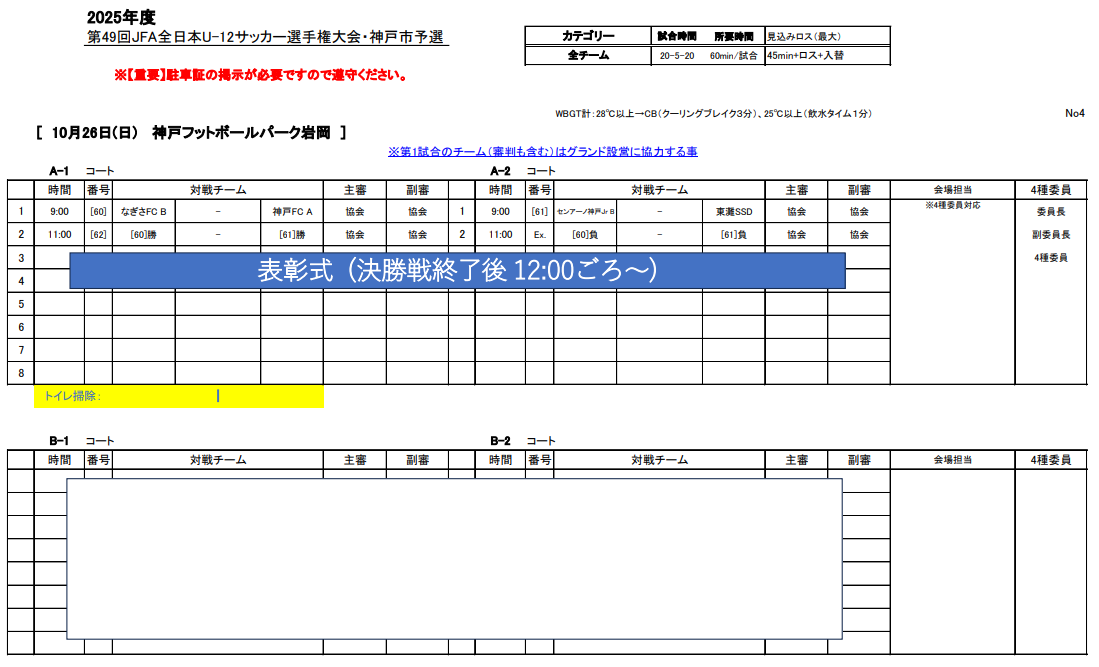
Task: Click the blue underlined ground setup notice link
Action: click(542, 152)
